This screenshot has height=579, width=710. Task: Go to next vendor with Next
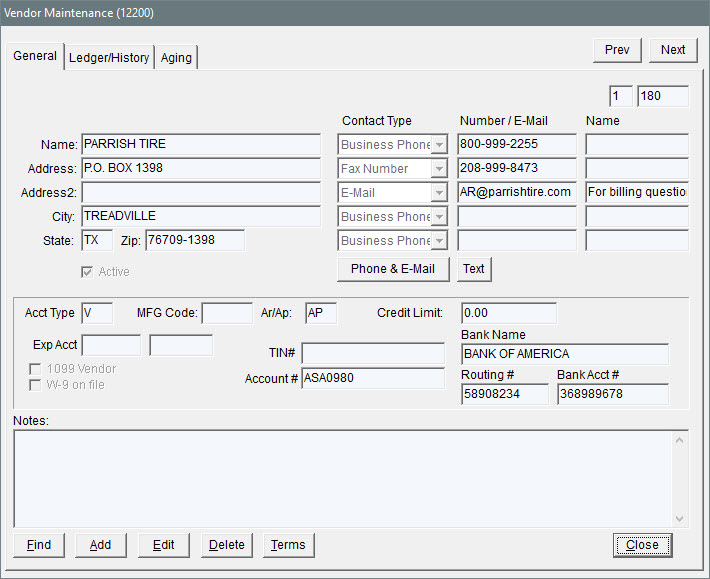tap(673, 50)
